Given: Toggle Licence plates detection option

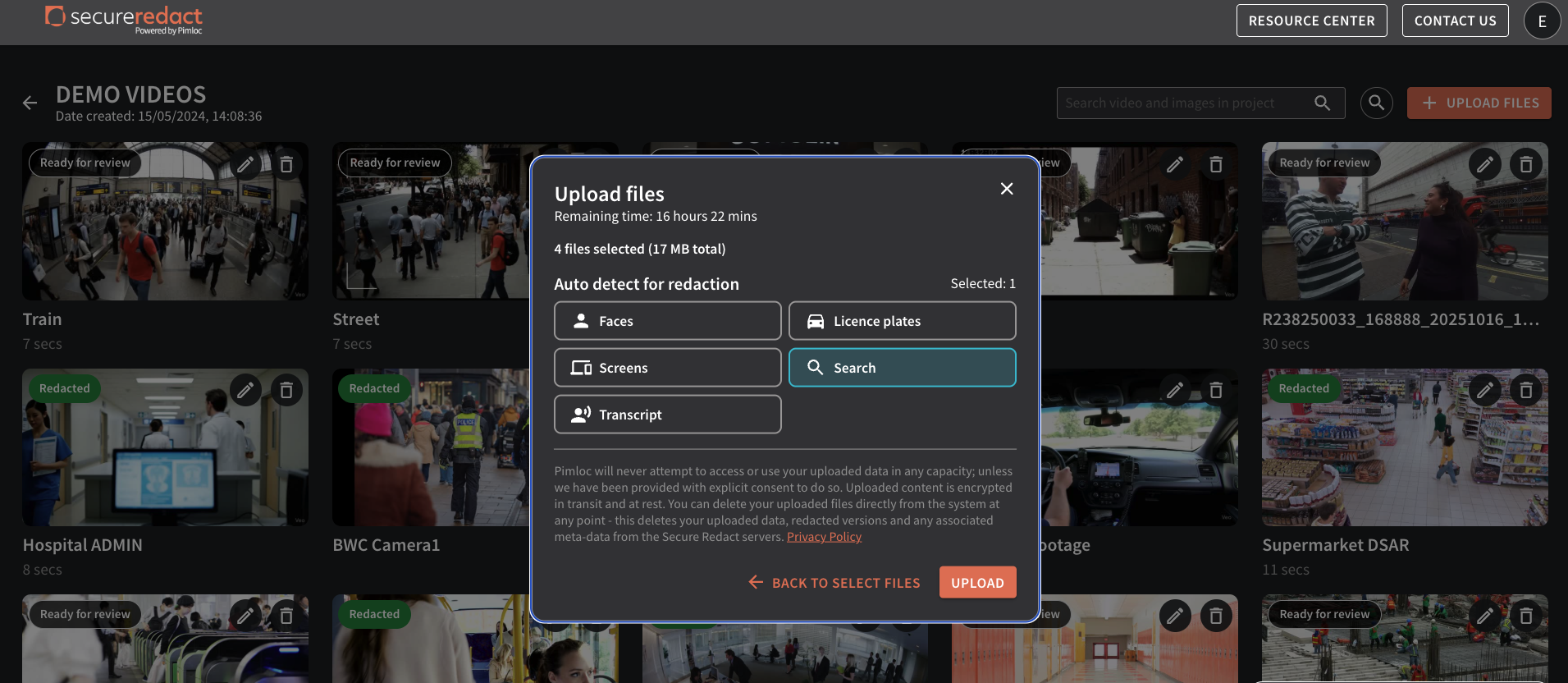Looking at the screenshot, I should 902,321.
